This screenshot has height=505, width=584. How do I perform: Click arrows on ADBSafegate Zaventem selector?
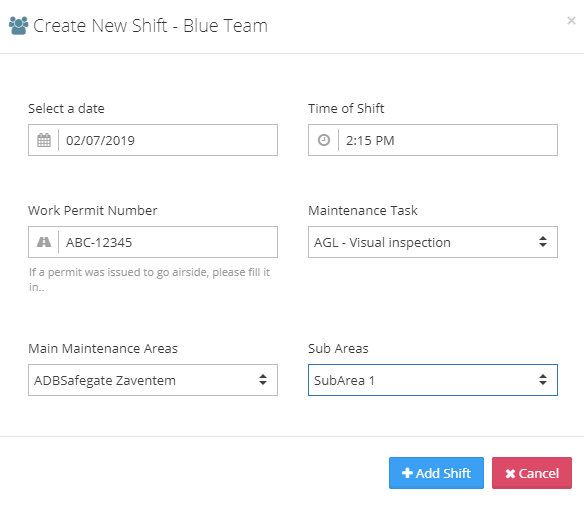click(263, 380)
